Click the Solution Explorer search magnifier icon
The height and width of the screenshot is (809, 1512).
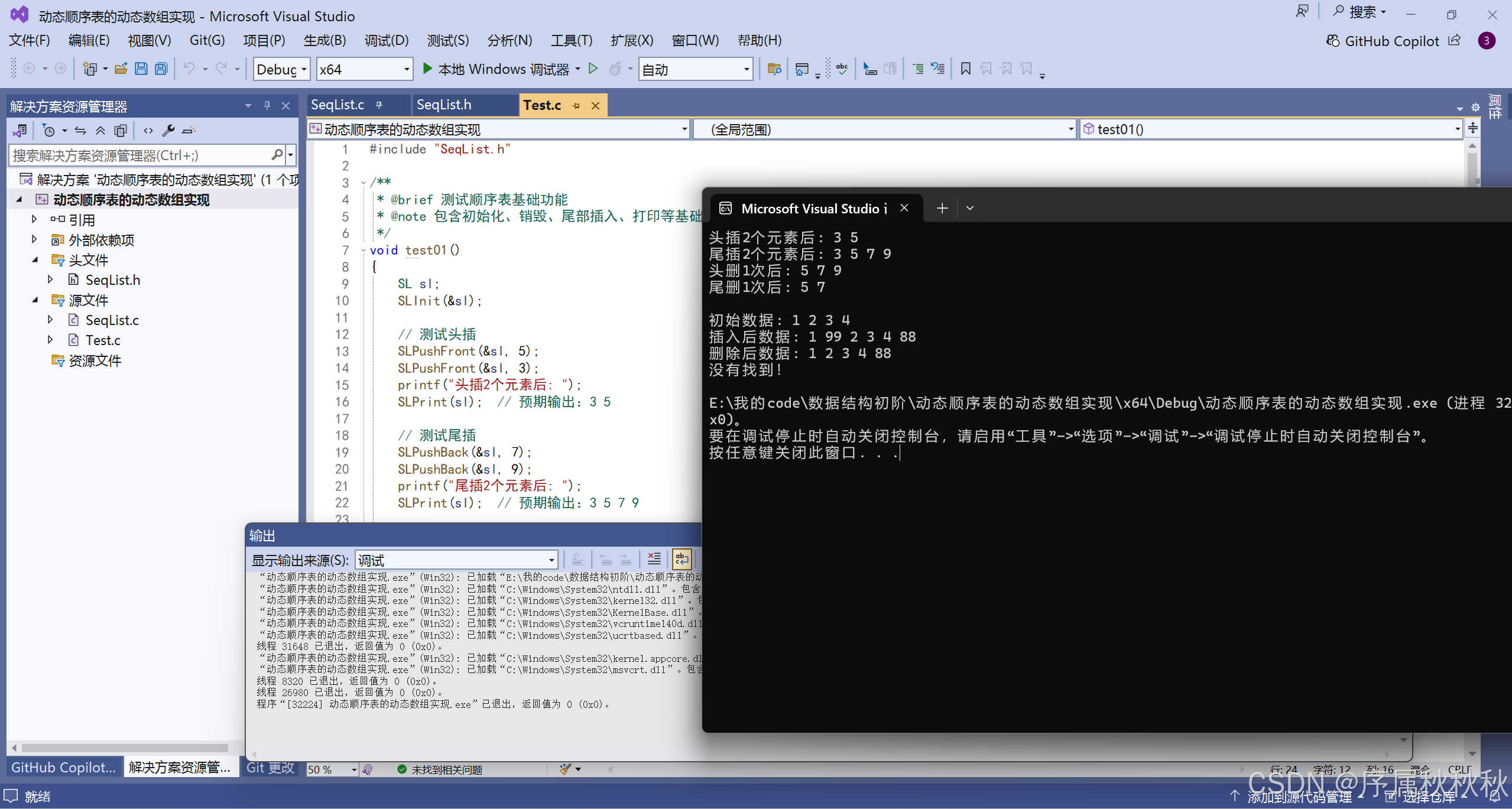(x=277, y=155)
